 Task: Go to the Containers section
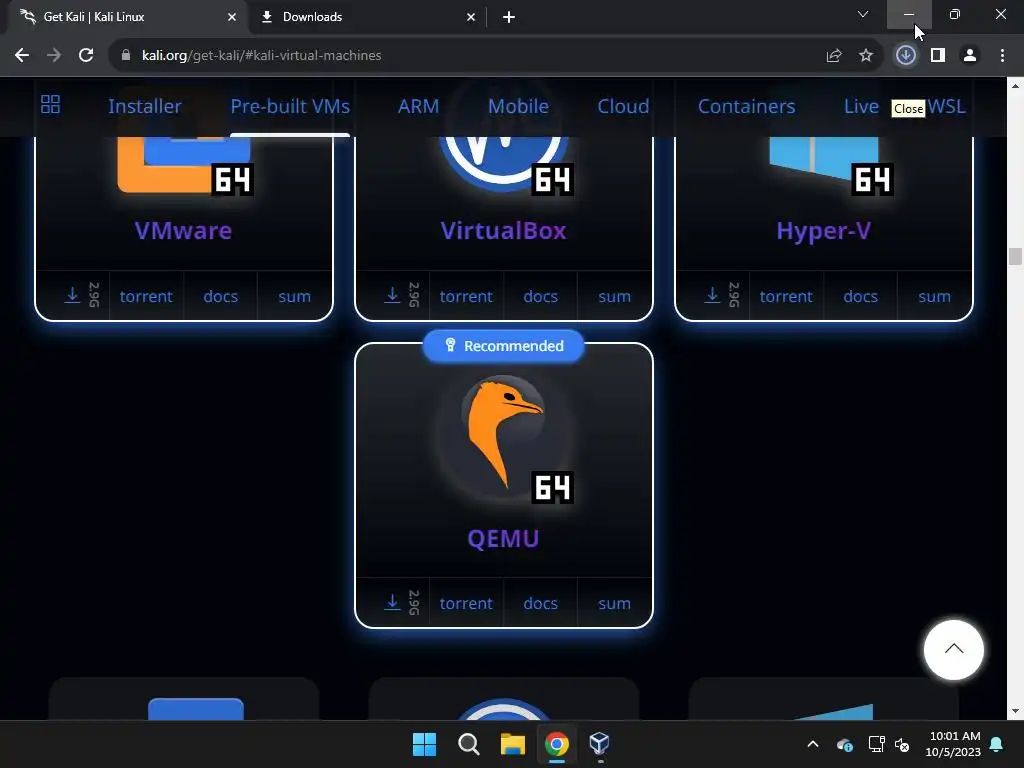click(x=746, y=106)
